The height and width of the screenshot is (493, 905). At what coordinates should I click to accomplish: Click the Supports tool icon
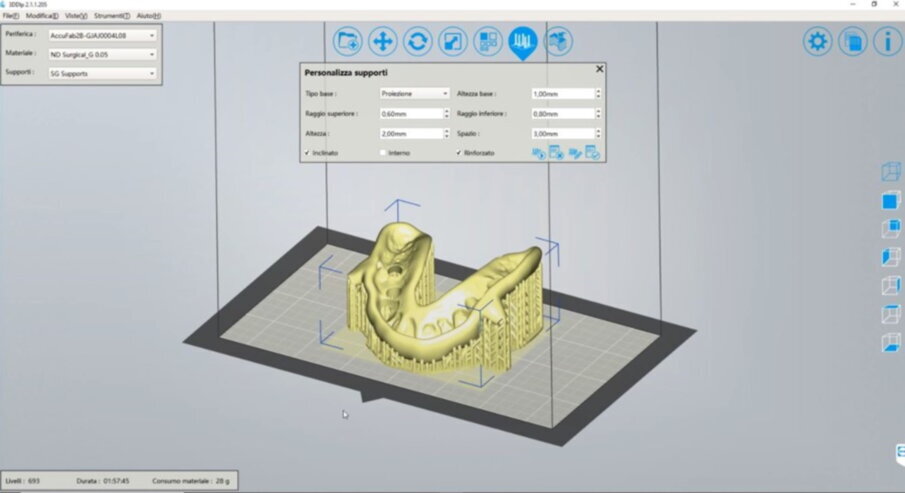[522, 41]
